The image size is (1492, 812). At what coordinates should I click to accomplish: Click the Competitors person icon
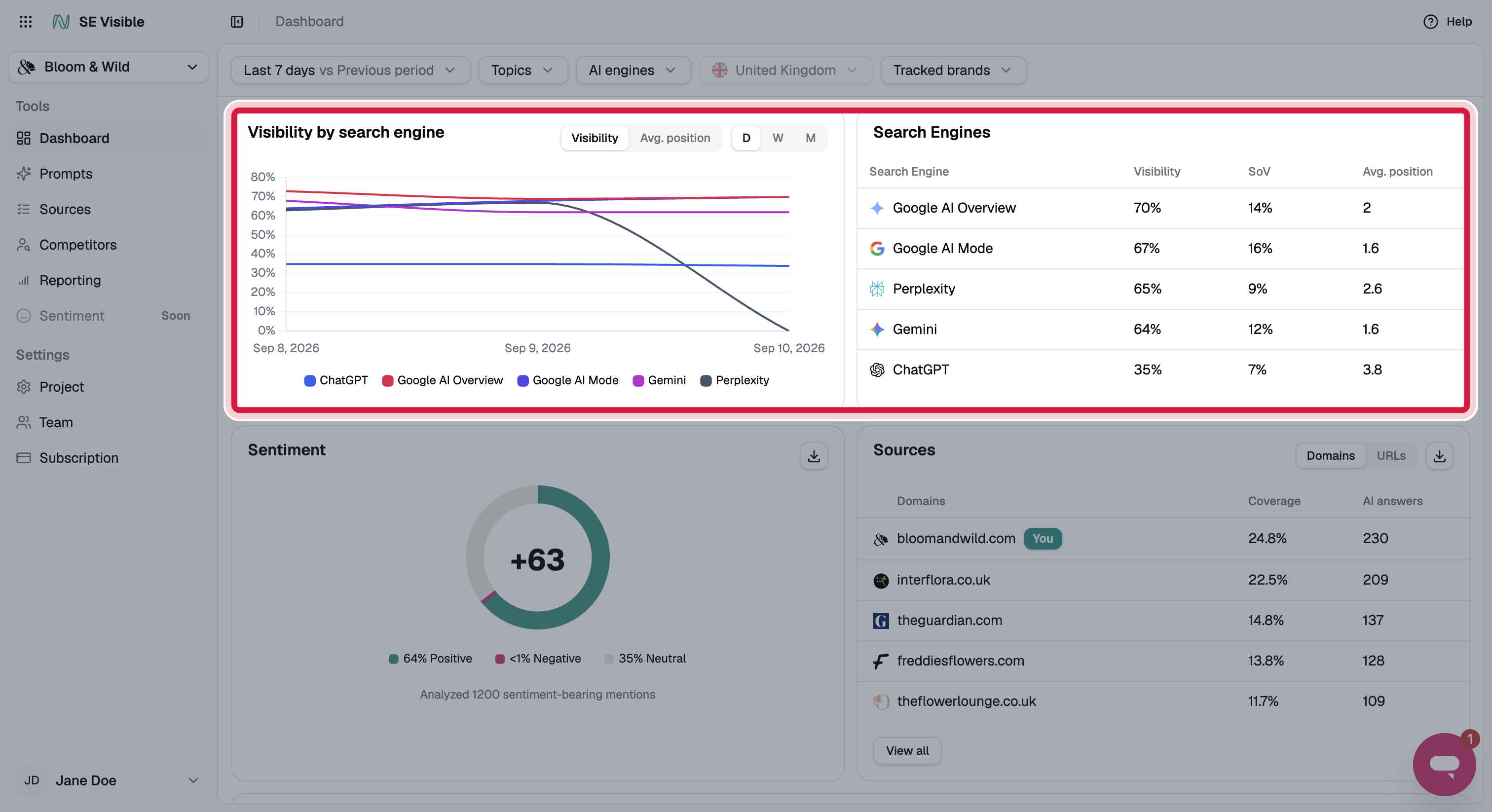(x=24, y=244)
